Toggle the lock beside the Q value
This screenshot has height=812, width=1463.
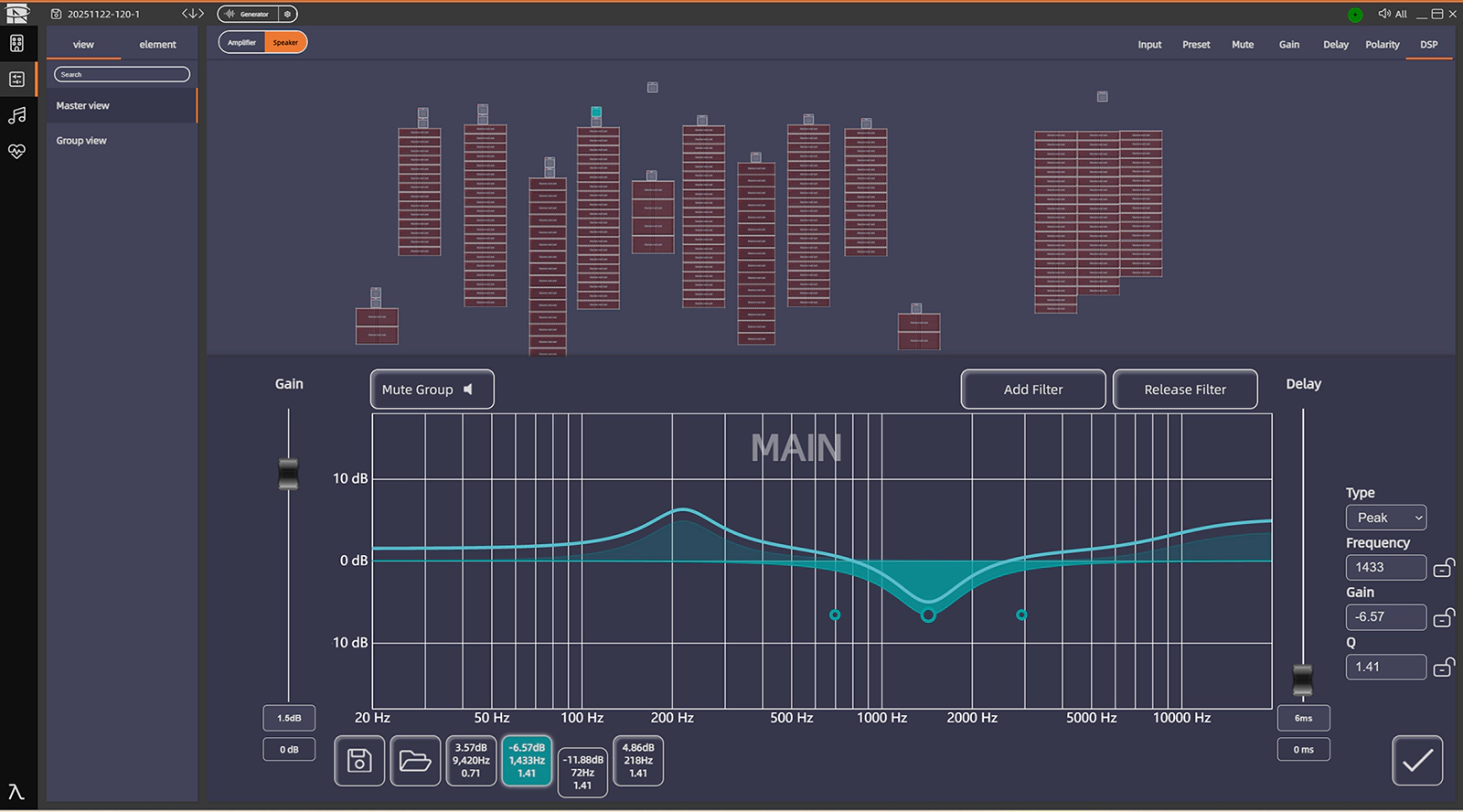1443,668
